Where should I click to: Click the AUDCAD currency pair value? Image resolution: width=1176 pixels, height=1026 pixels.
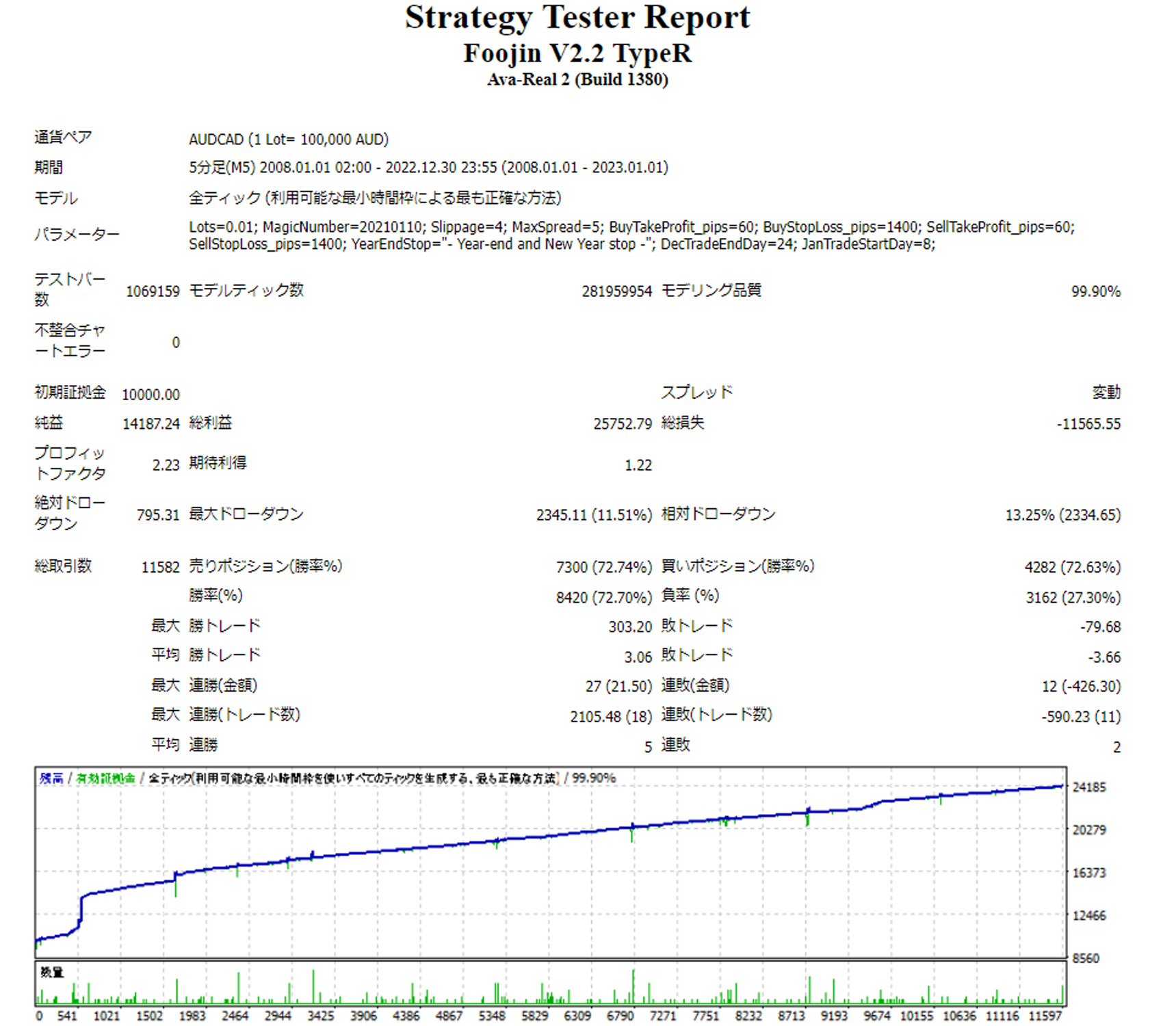289,140
